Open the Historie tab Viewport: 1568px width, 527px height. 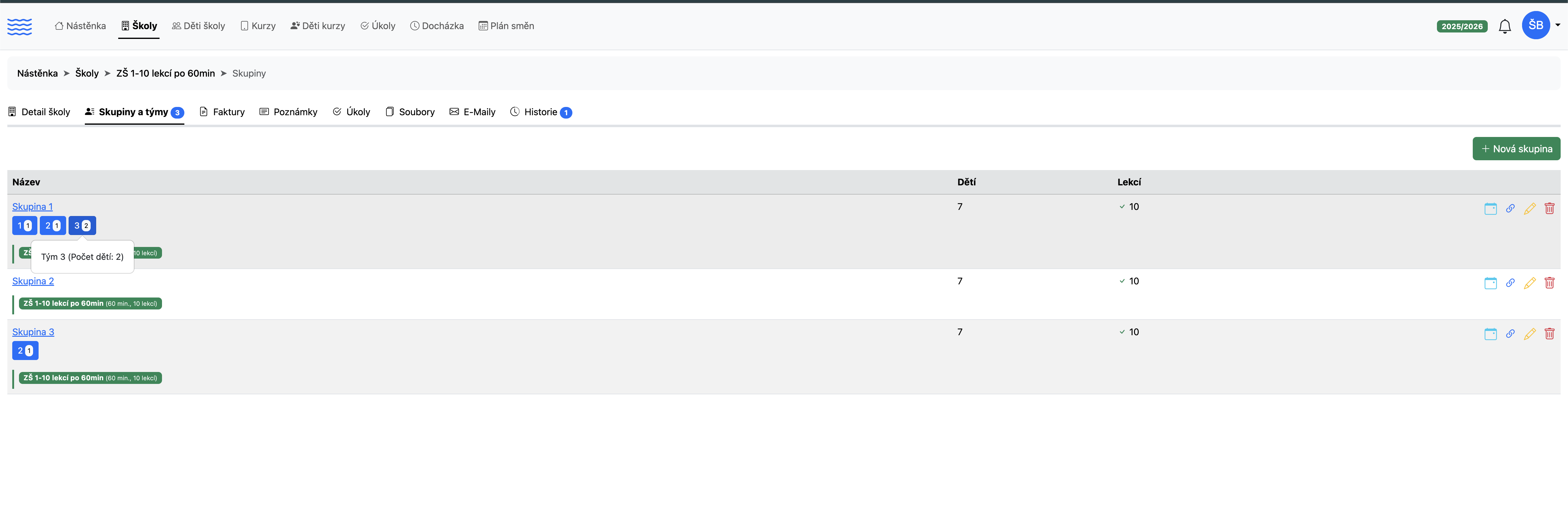(541, 112)
